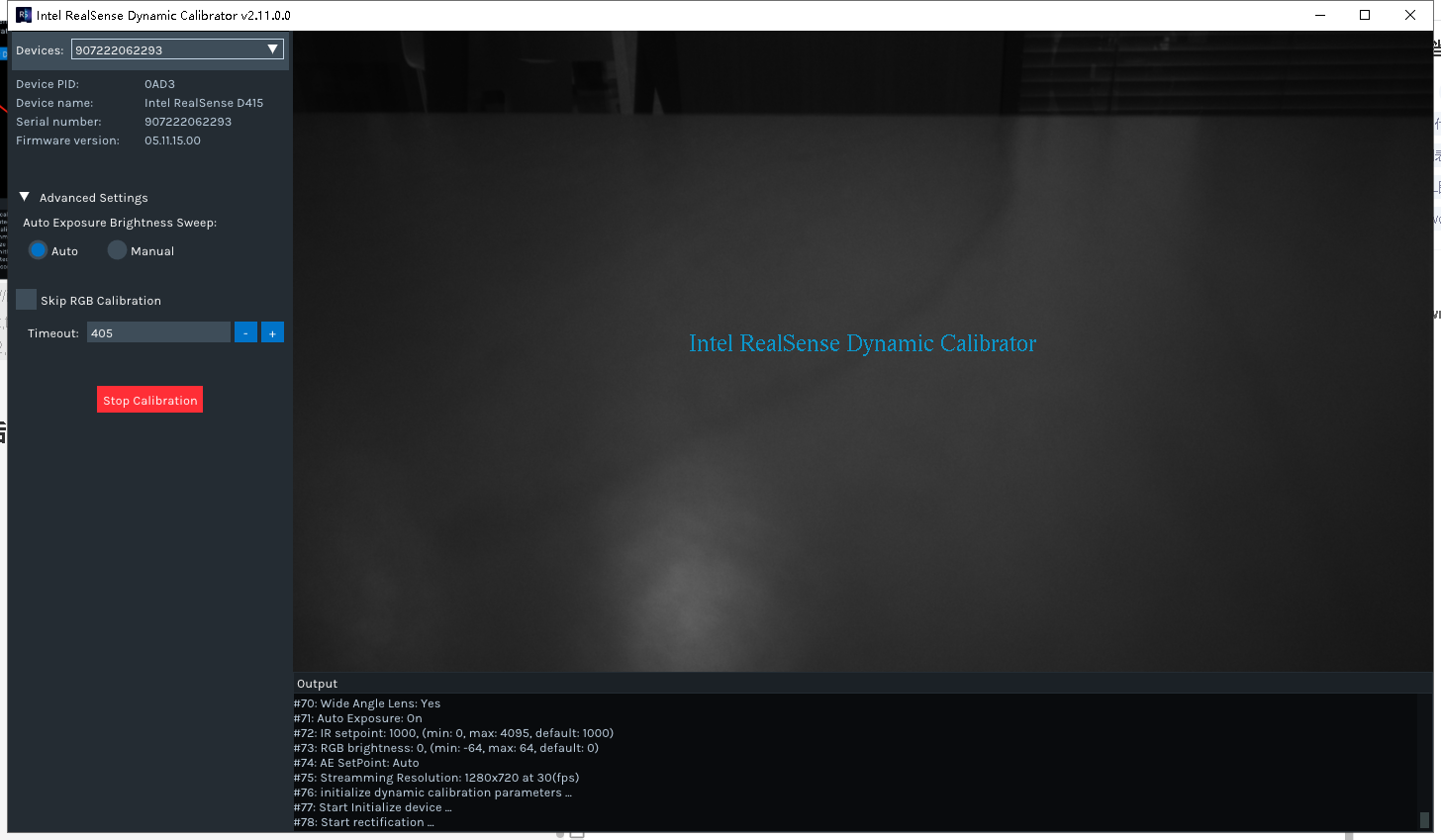Enable Skip RGB Calibration
This screenshot has height=840, width=1441.
pos(26,299)
